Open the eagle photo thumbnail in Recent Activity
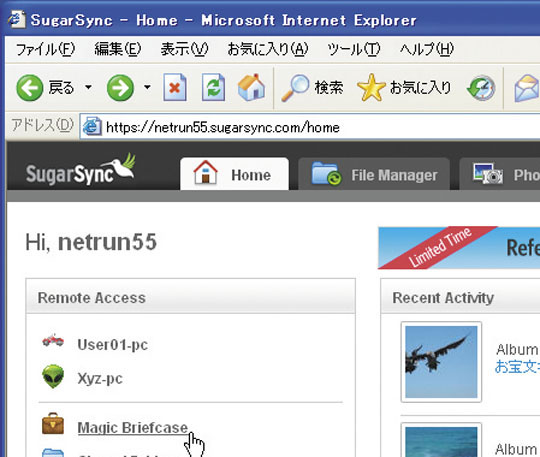540x457 pixels. [441, 362]
